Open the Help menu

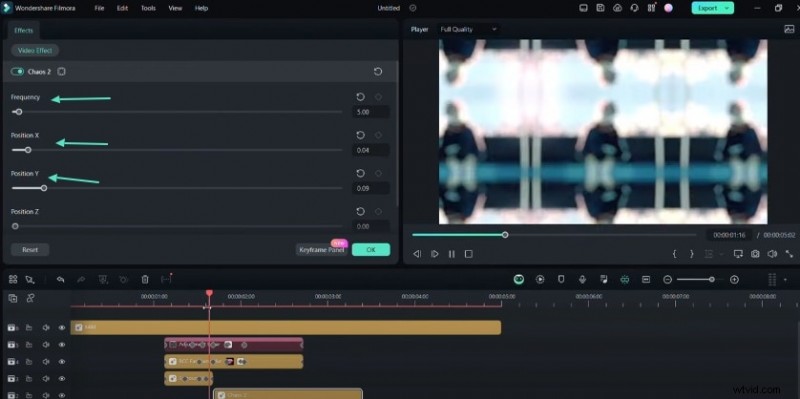click(x=202, y=8)
